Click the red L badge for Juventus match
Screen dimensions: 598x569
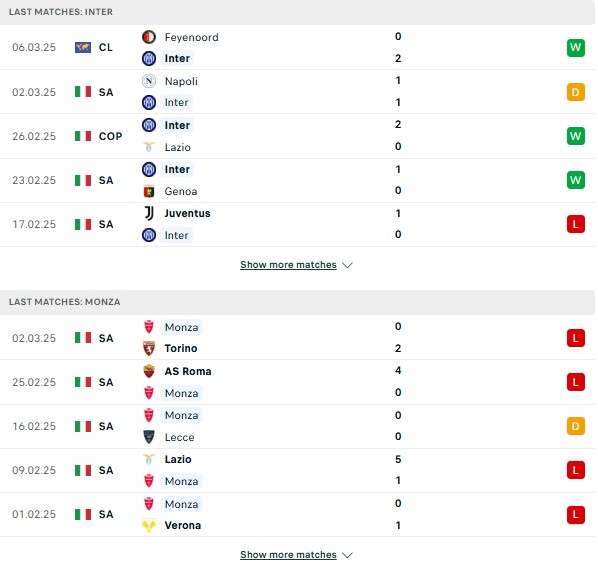(x=575, y=224)
